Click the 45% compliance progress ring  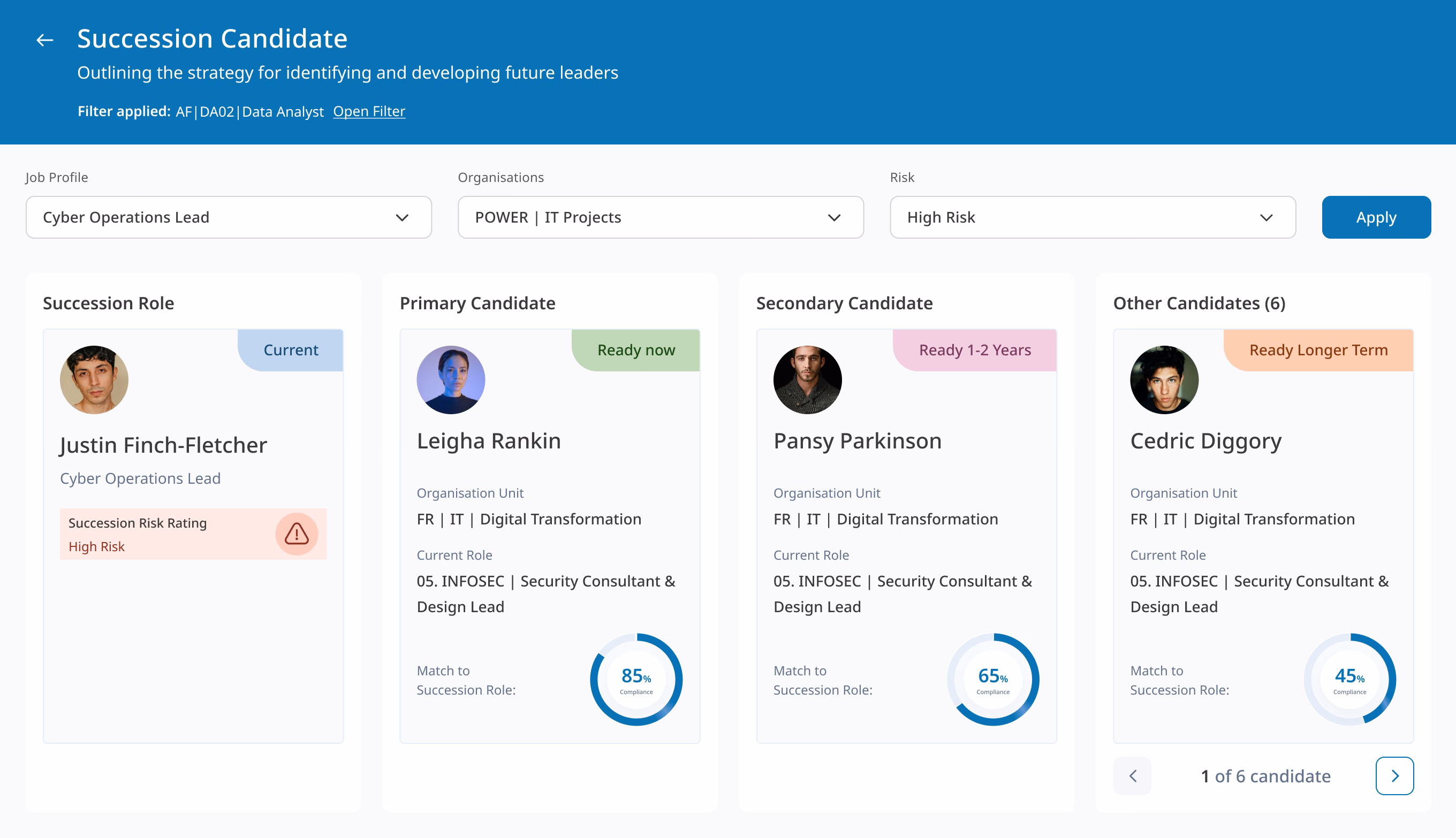click(1349, 680)
